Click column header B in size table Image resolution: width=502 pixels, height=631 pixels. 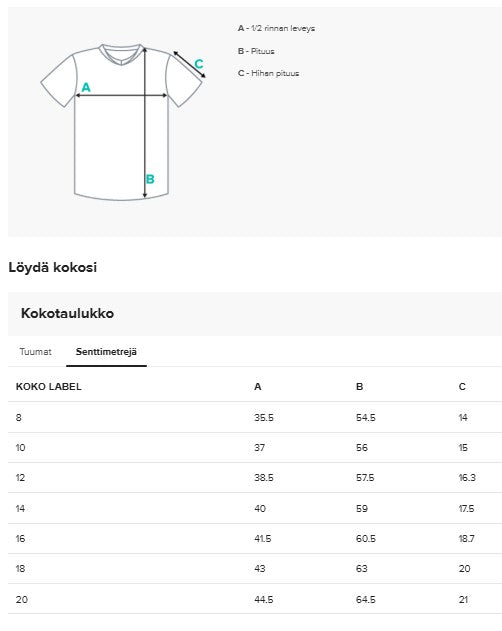click(x=359, y=386)
